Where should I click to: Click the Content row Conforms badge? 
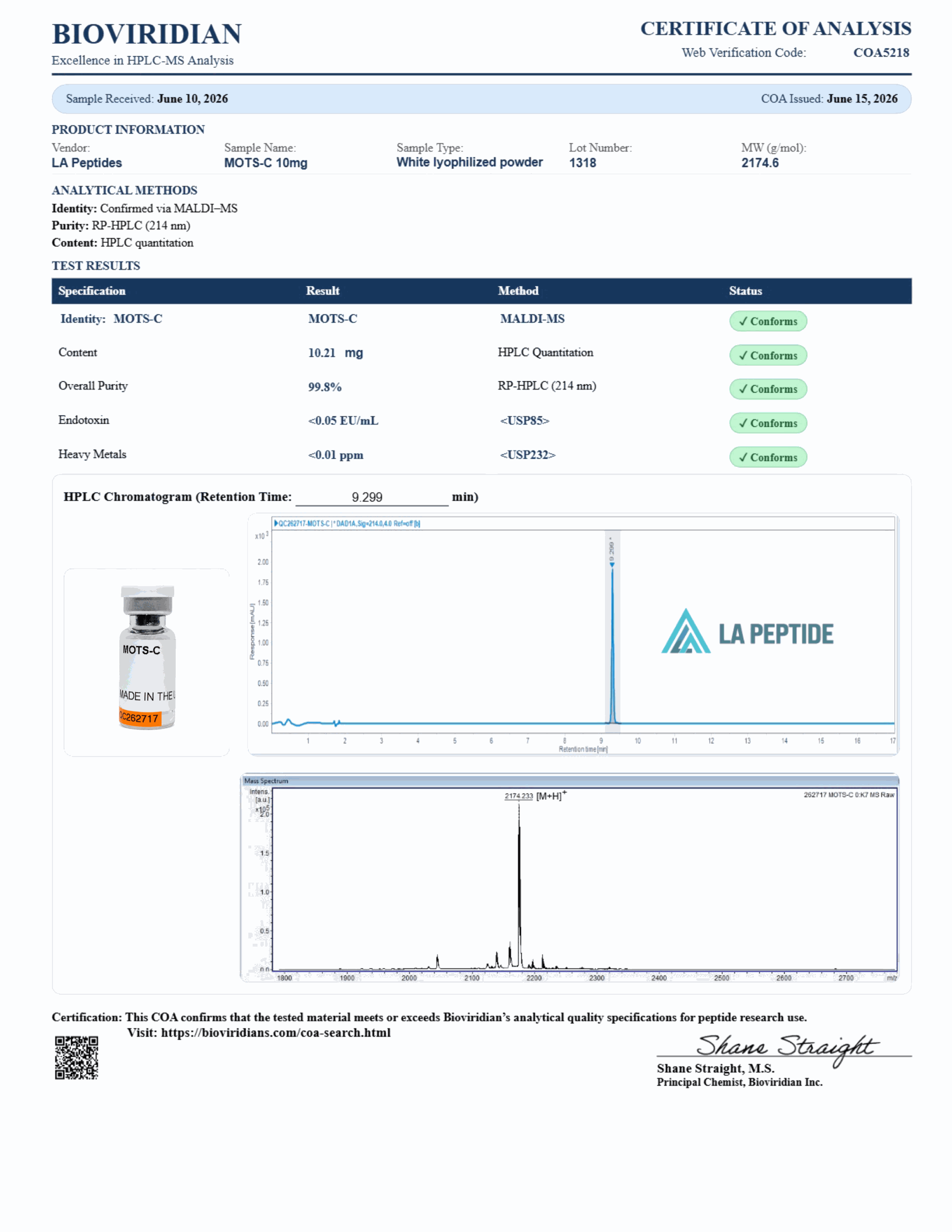[x=768, y=355]
